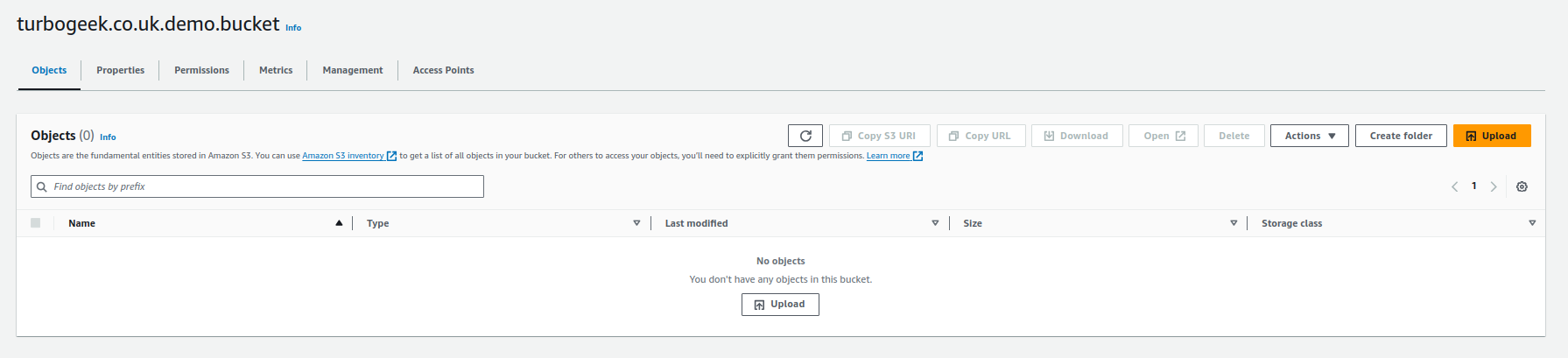Viewport: 1568px width, 358px height.
Task: Click the search magnifier icon in prefix field
Action: tap(41, 186)
